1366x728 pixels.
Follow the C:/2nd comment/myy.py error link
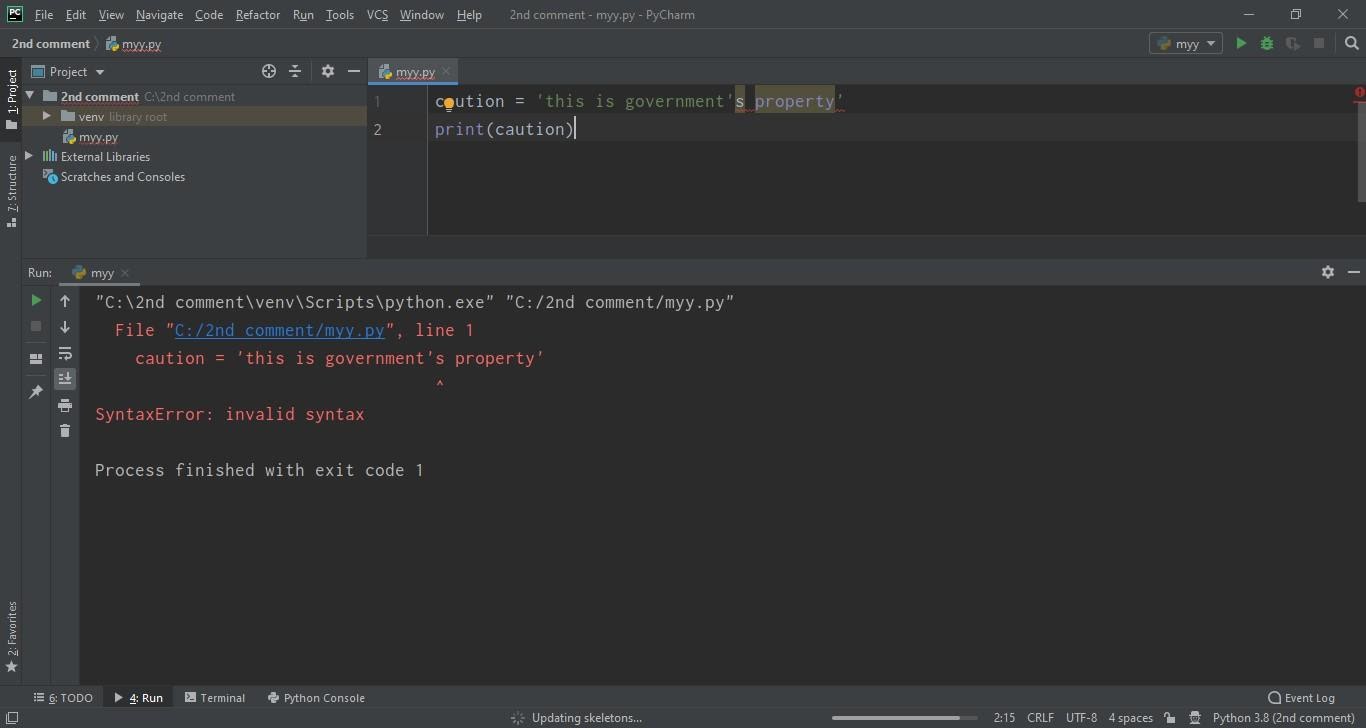tap(280, 330)
